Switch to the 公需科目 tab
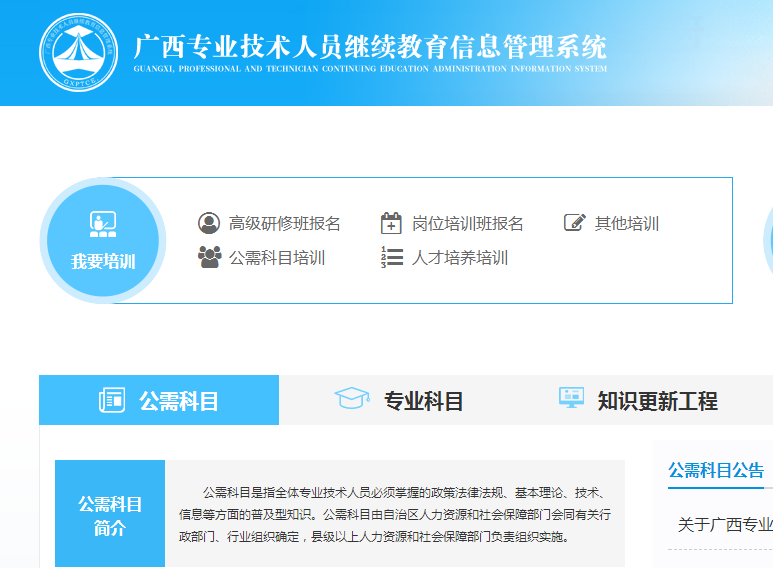The width and height of the screenshot is (773, 568). [159, 400]
